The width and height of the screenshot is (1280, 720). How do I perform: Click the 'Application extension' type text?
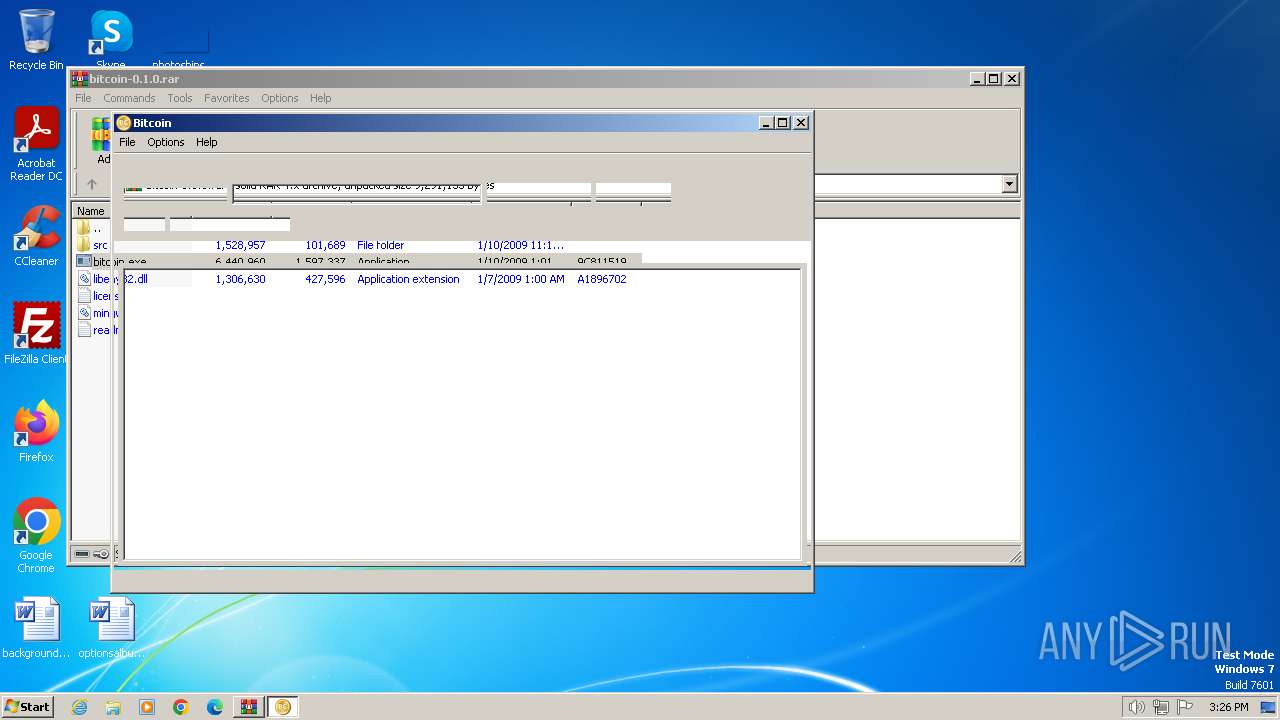tap(408, 279)
